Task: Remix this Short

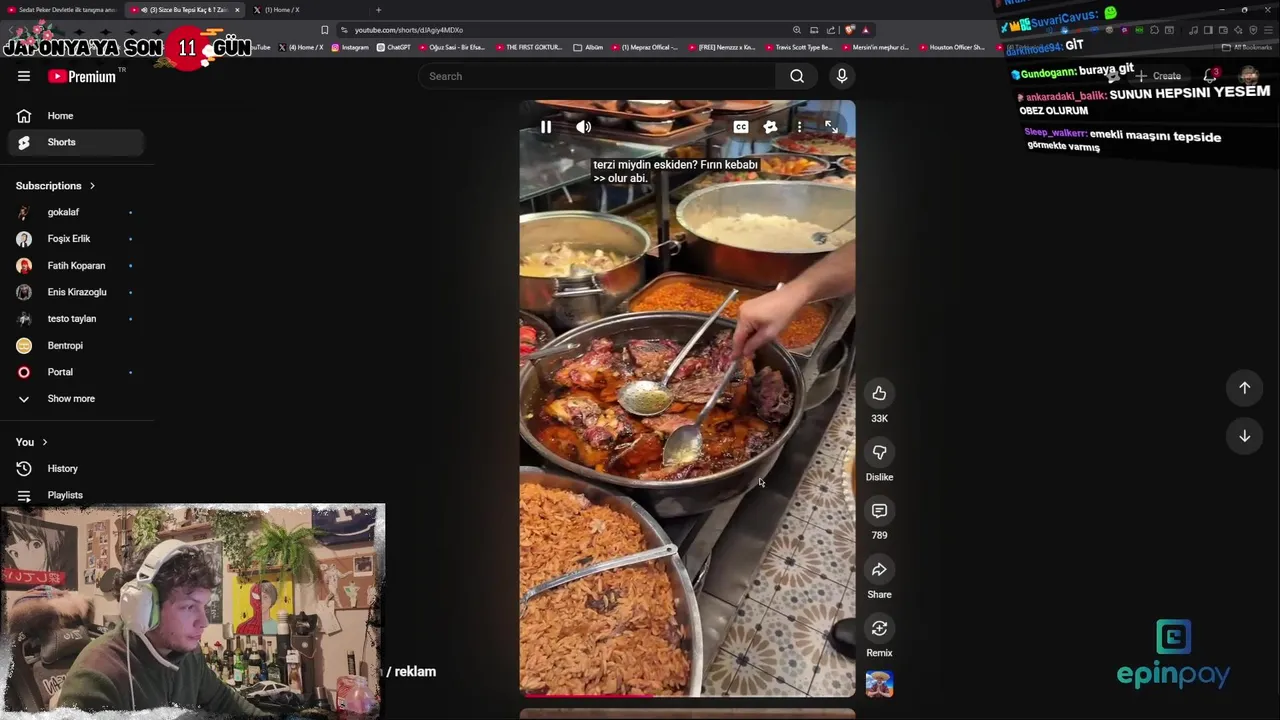Action: pos(879,628)
